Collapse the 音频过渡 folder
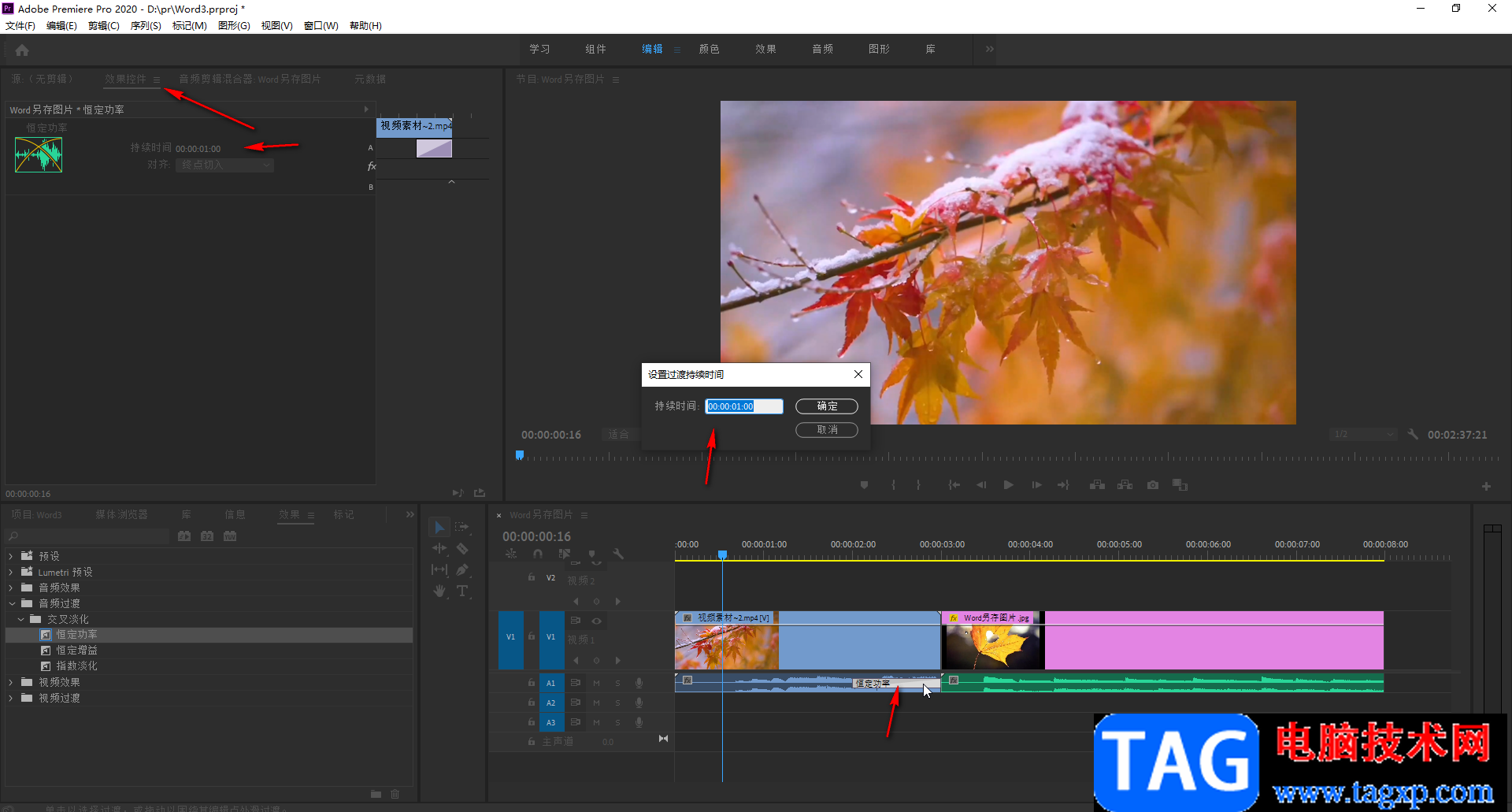 (11, 603)
